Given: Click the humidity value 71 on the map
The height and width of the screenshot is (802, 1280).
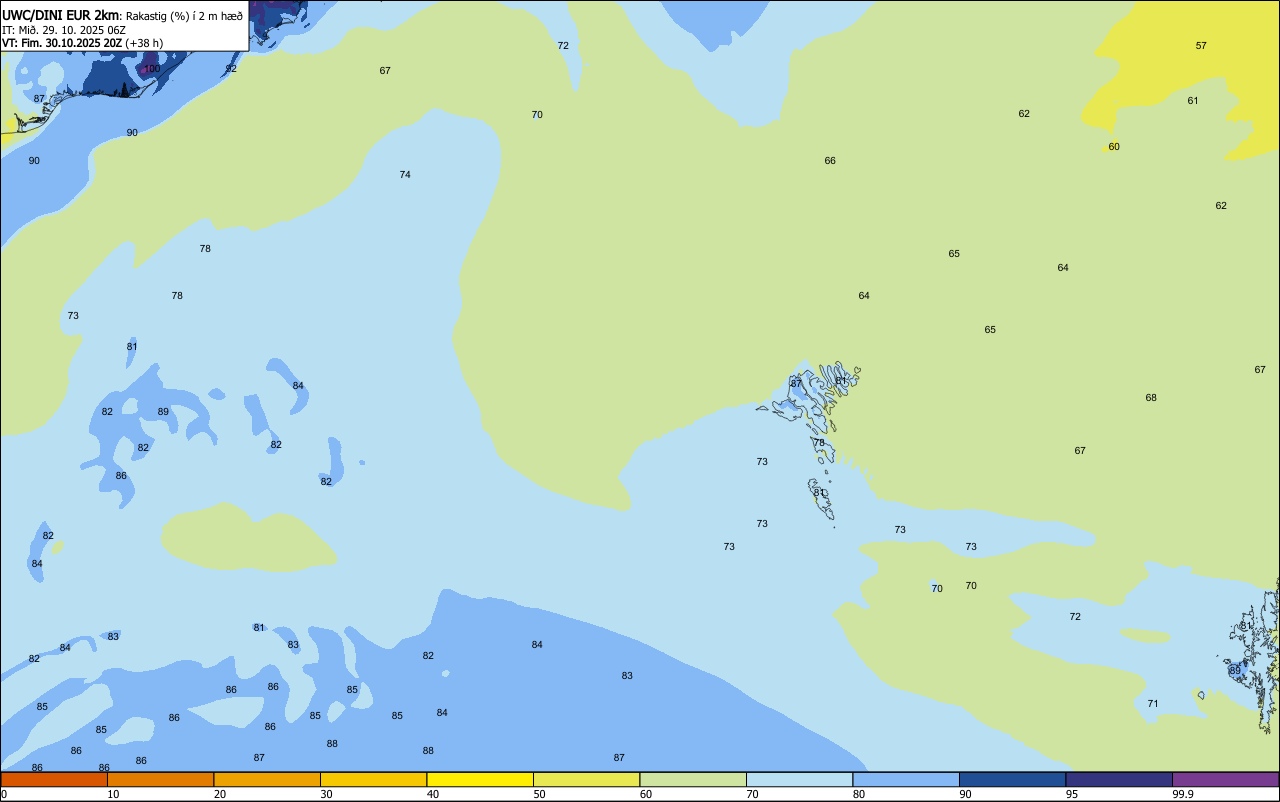Looking at the screenshot, I should point(1153,704).
